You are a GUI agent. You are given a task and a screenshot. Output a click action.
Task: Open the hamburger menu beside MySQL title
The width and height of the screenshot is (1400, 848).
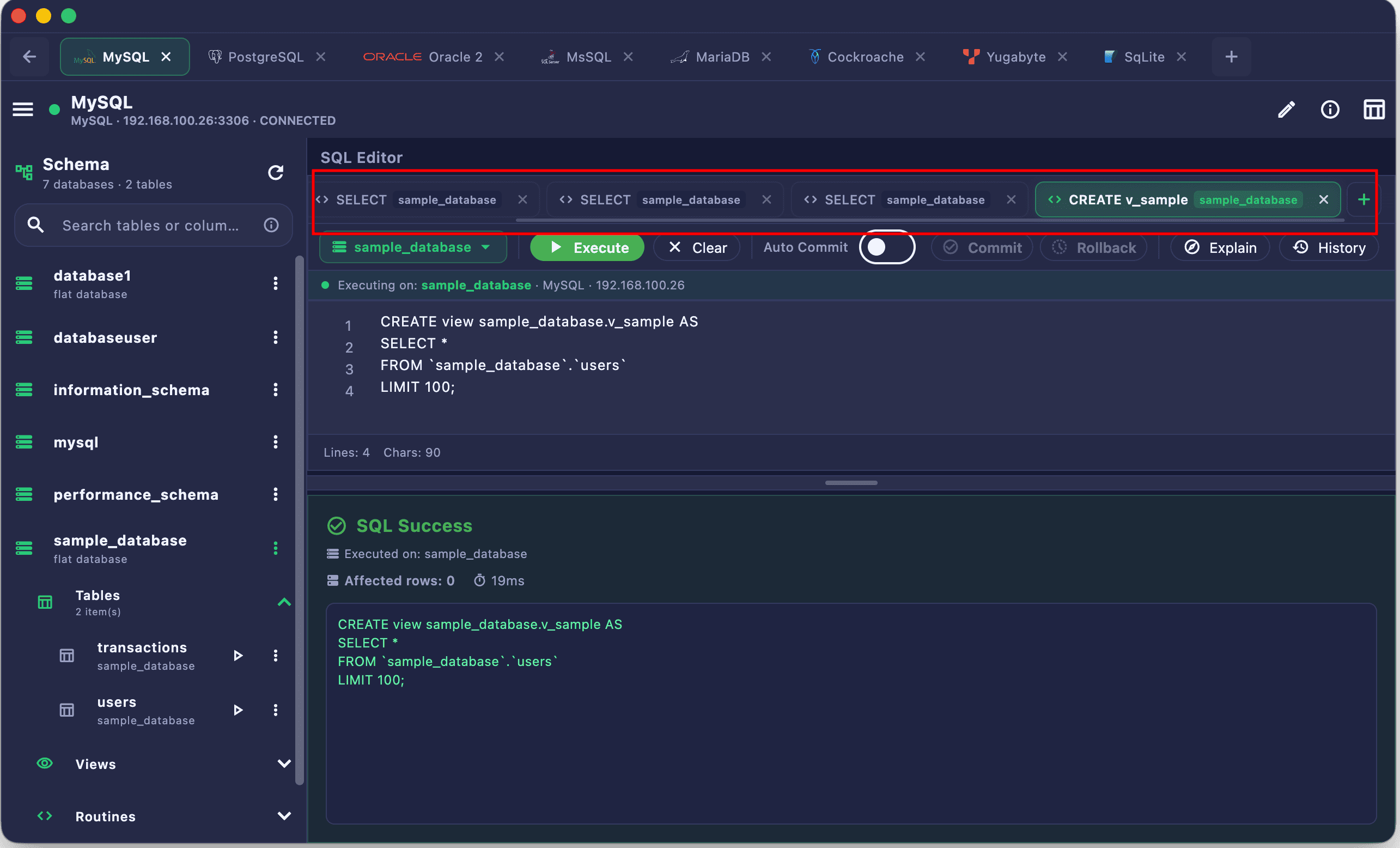(23, 109)
